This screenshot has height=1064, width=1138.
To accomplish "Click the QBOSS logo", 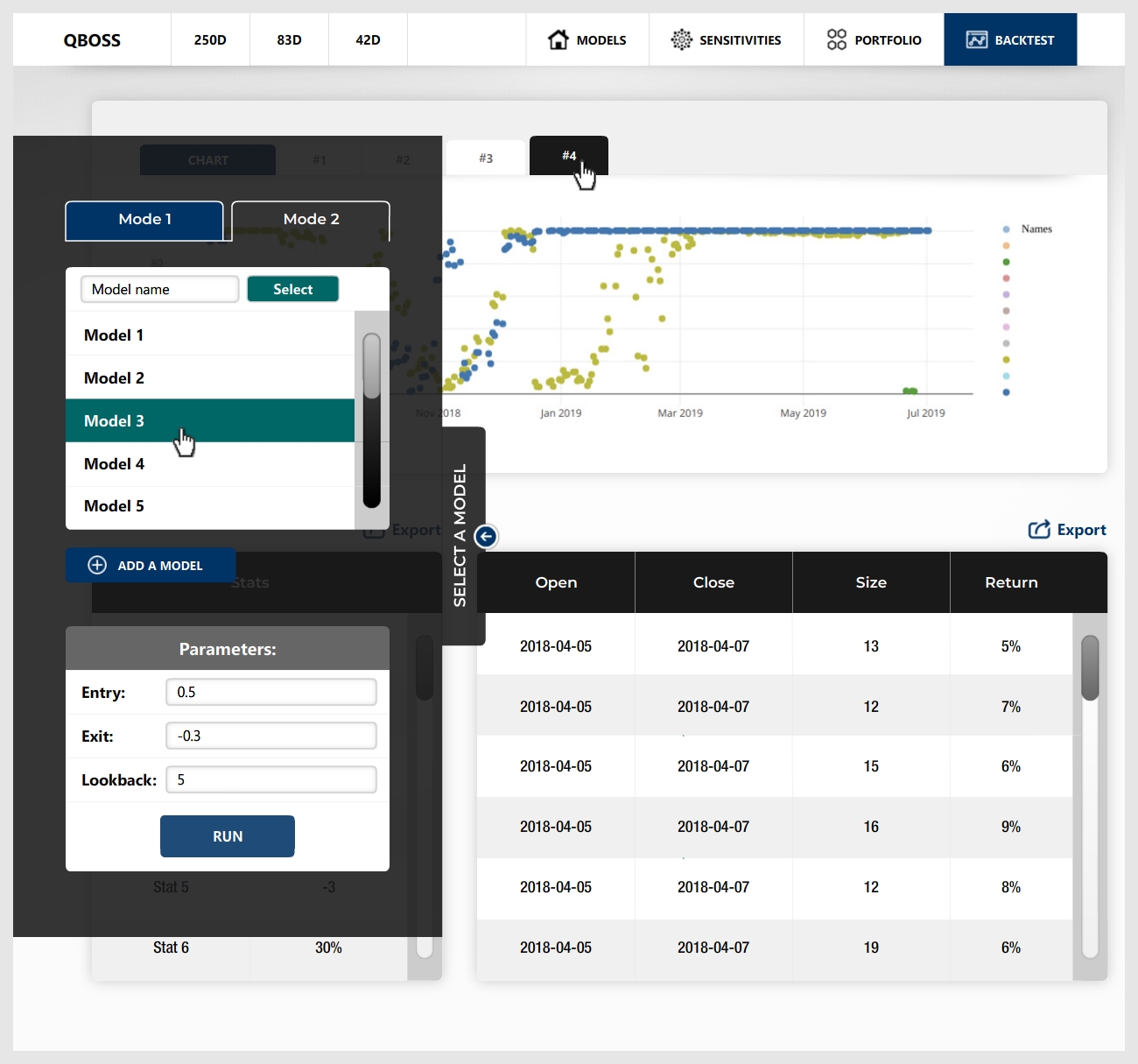I will [92, 40].
